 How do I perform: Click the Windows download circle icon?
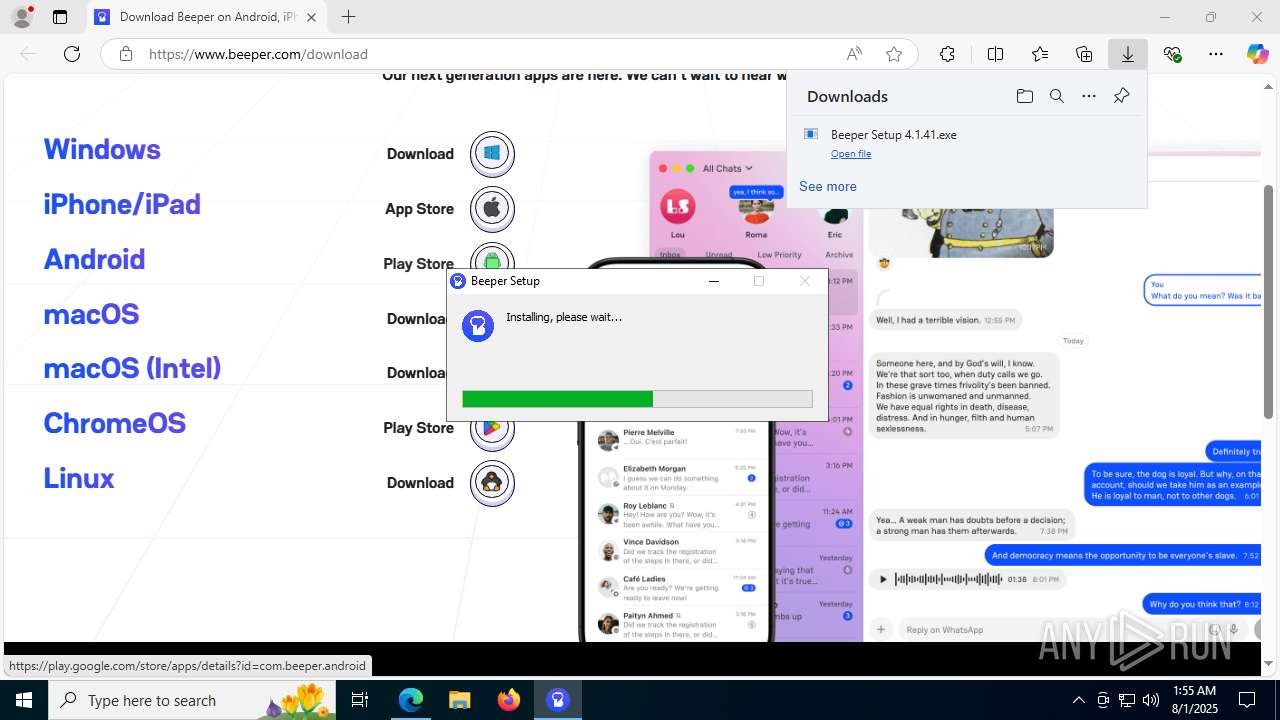click(492, 154)
